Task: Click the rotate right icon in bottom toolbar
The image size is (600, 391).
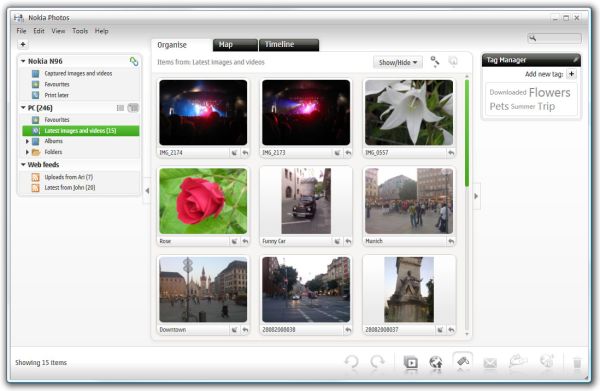Action: (377, 362)
